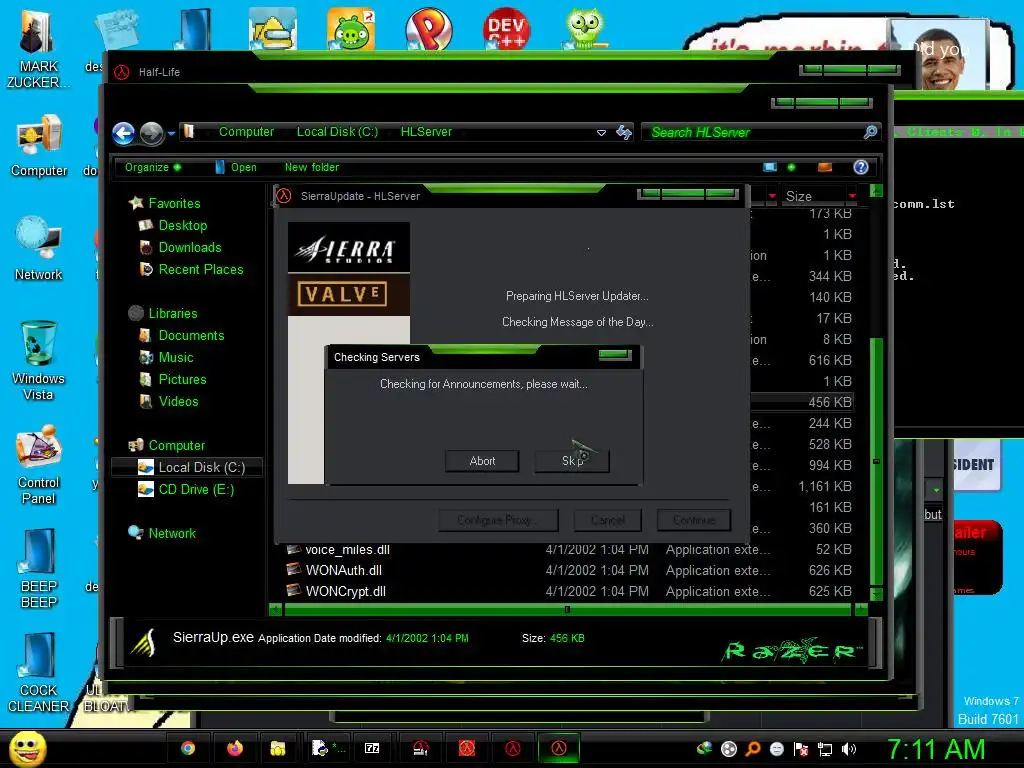Open the view options dropdown dot
This screenshot has width=1024, height=768.
(x=792, y=167)
